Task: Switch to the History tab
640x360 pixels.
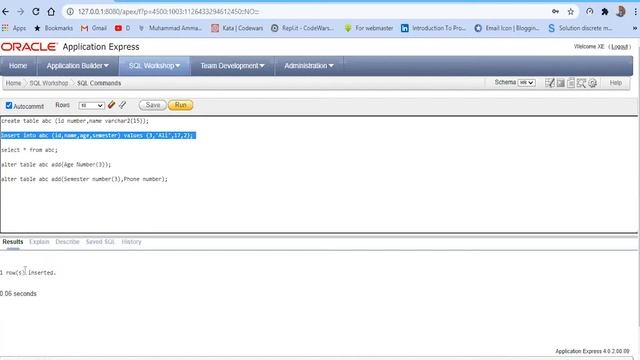Action: coord(131,242)
